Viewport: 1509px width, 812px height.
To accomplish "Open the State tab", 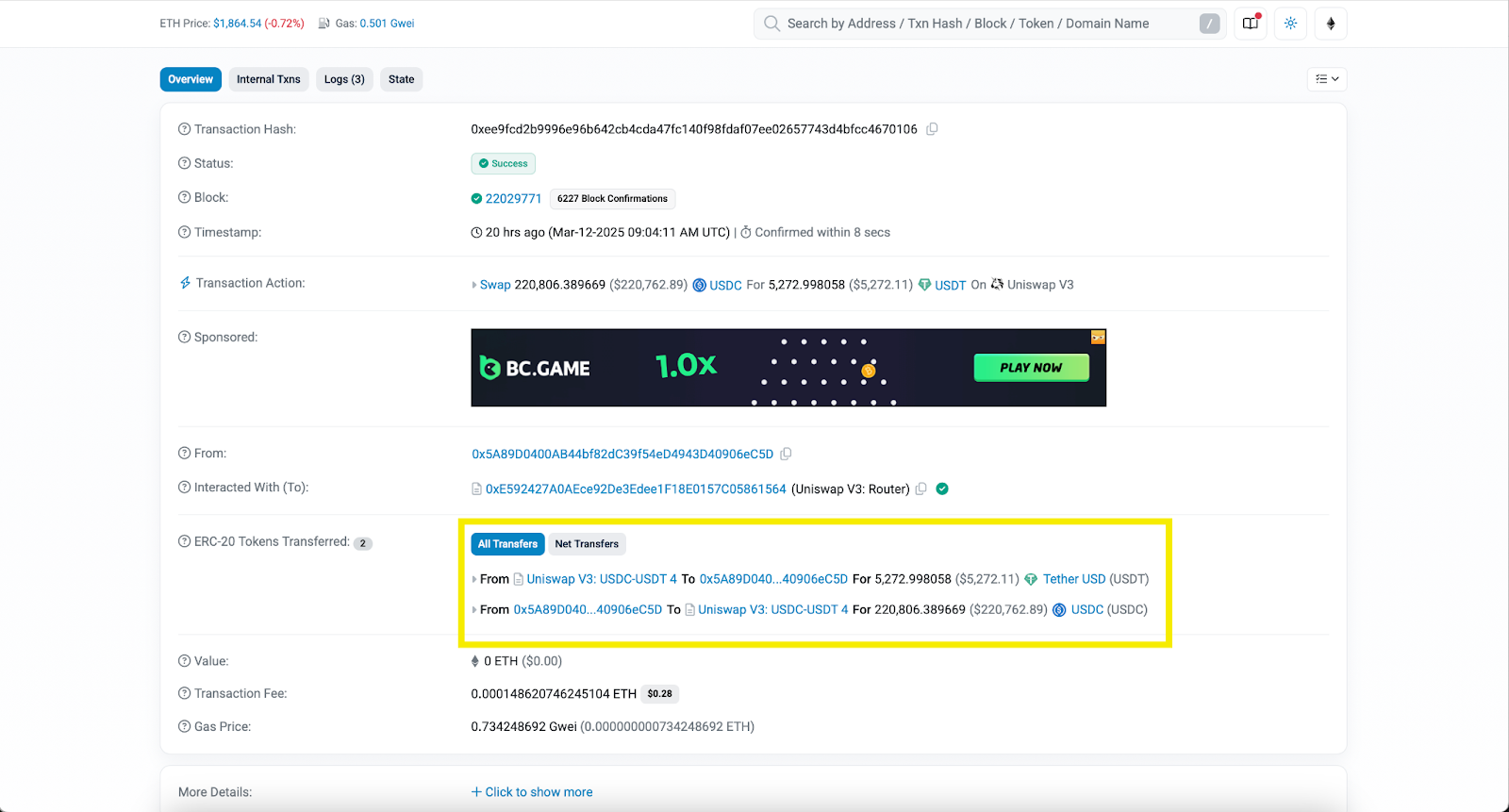I will pos(402,79).
